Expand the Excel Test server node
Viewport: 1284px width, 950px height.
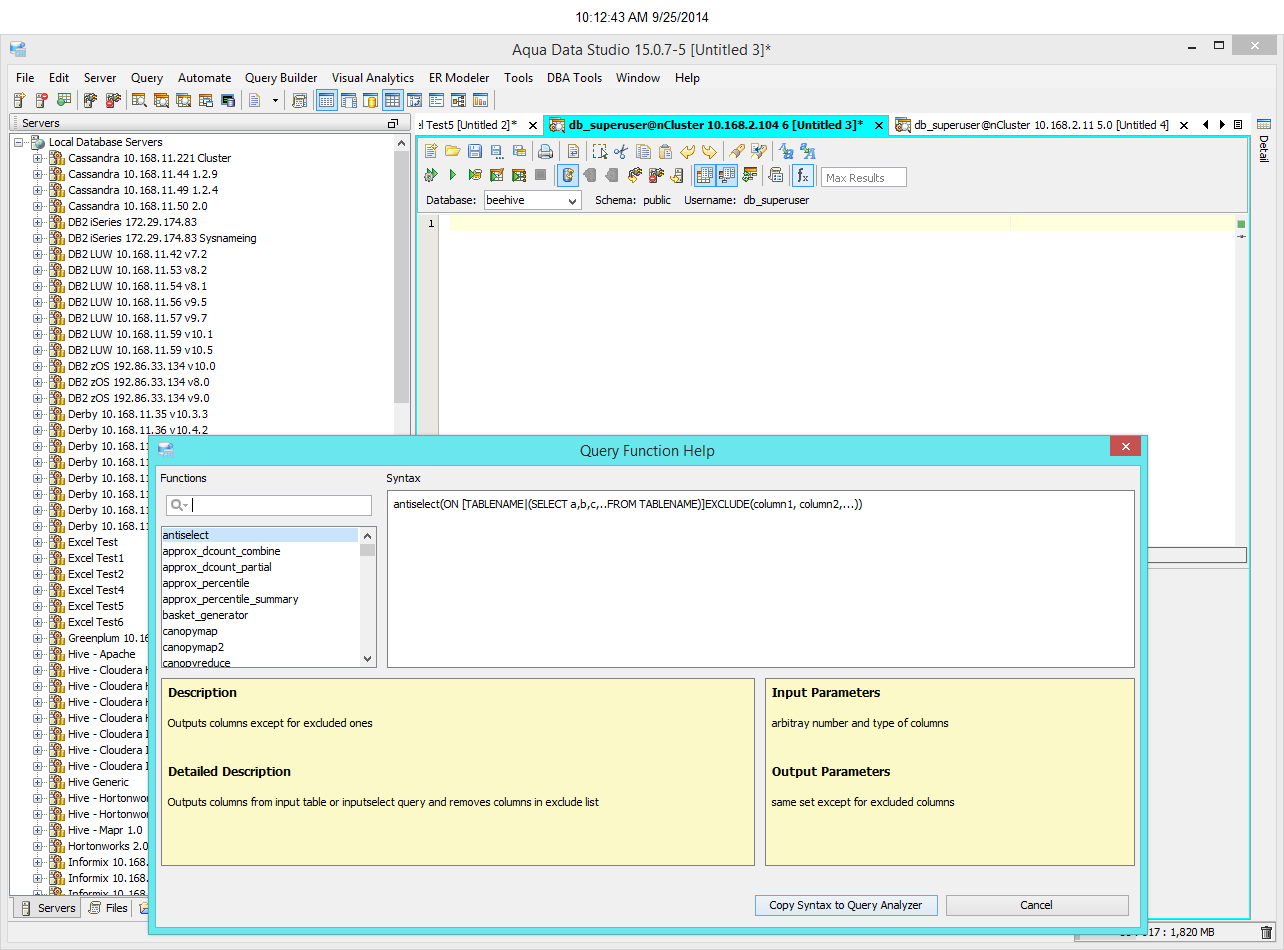[38, 542]
